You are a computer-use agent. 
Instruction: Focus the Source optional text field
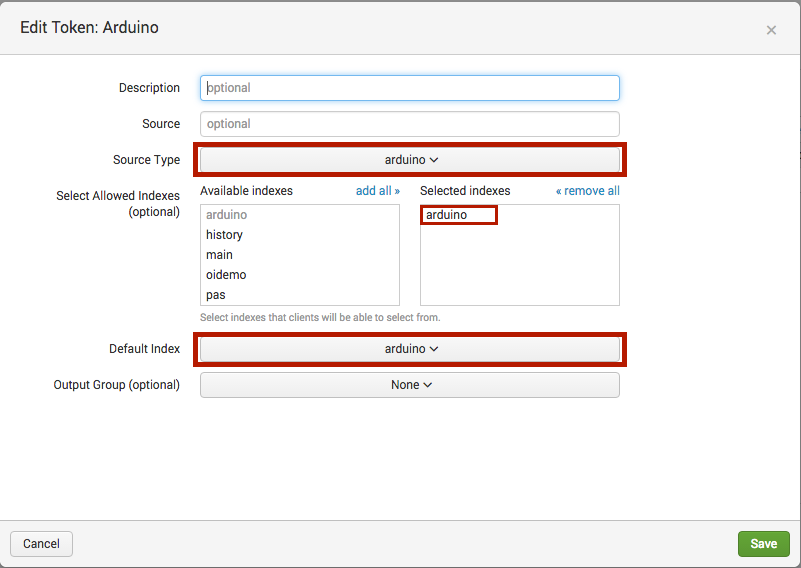tap(410, 124)
